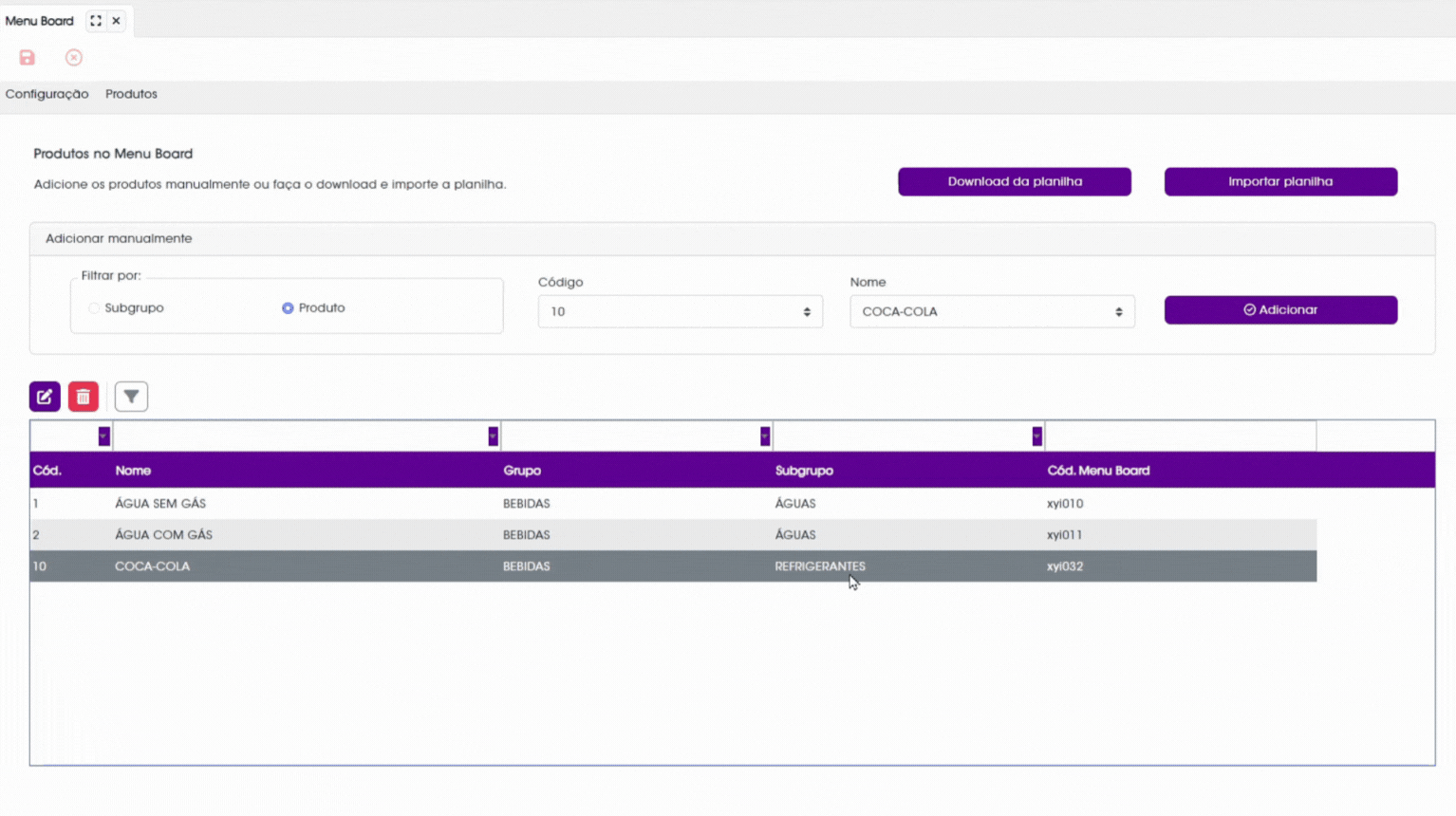Click the Adicionar button

pos(1280,310)
